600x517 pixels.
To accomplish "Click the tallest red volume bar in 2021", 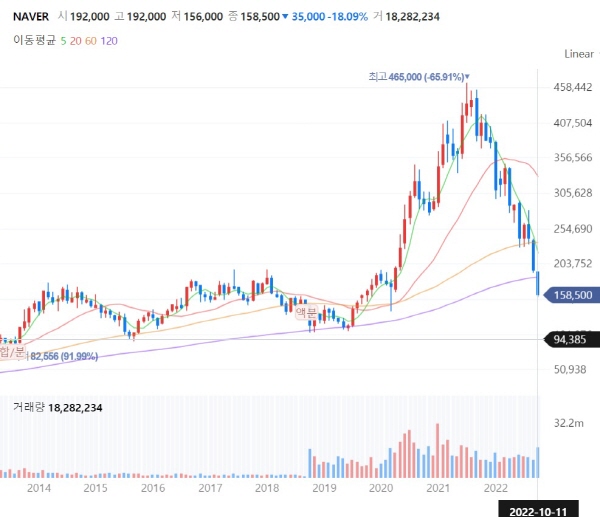I will 437,450.
